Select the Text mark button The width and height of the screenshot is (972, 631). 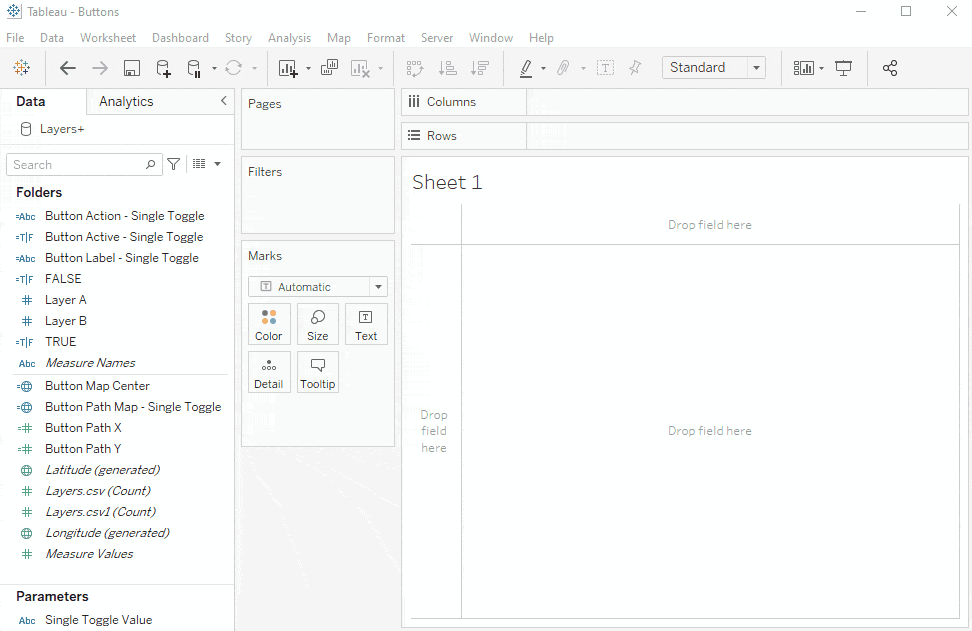pyautogui.click(x=366, y=323)
